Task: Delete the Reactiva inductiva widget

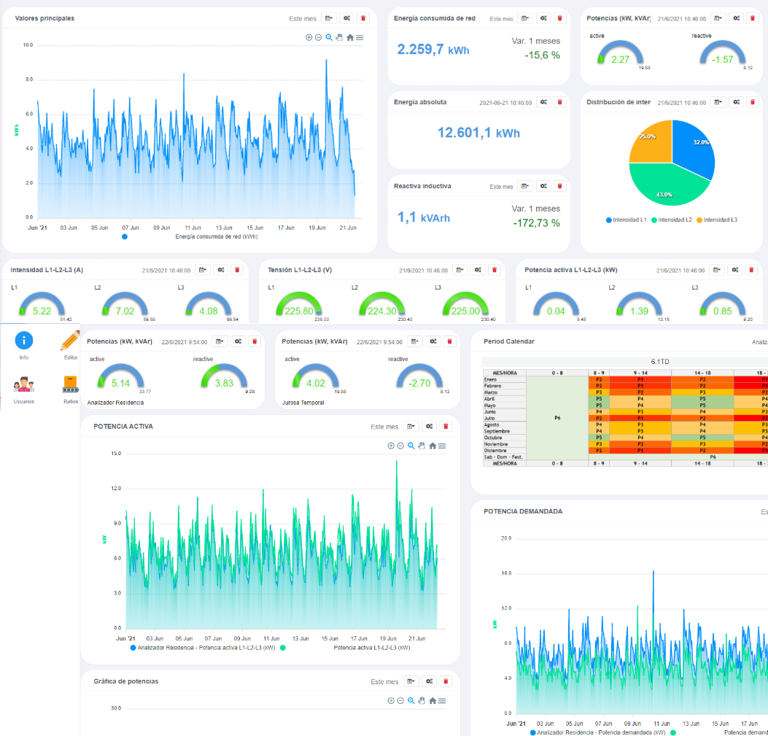Action: coord(560,186)
